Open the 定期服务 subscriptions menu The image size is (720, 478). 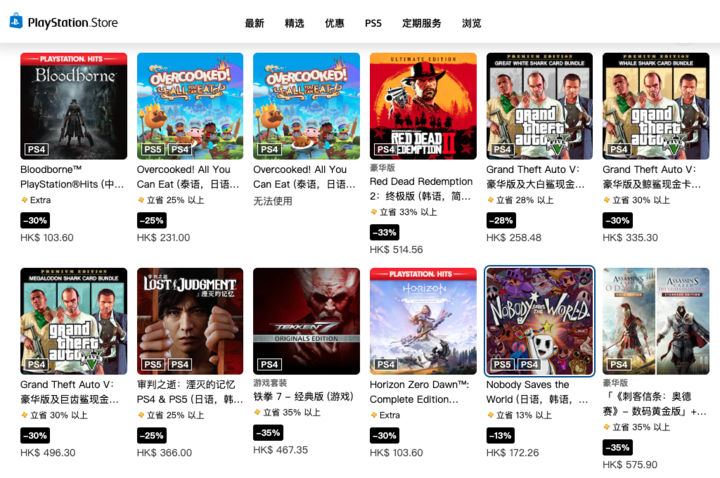tap(422, 23)
